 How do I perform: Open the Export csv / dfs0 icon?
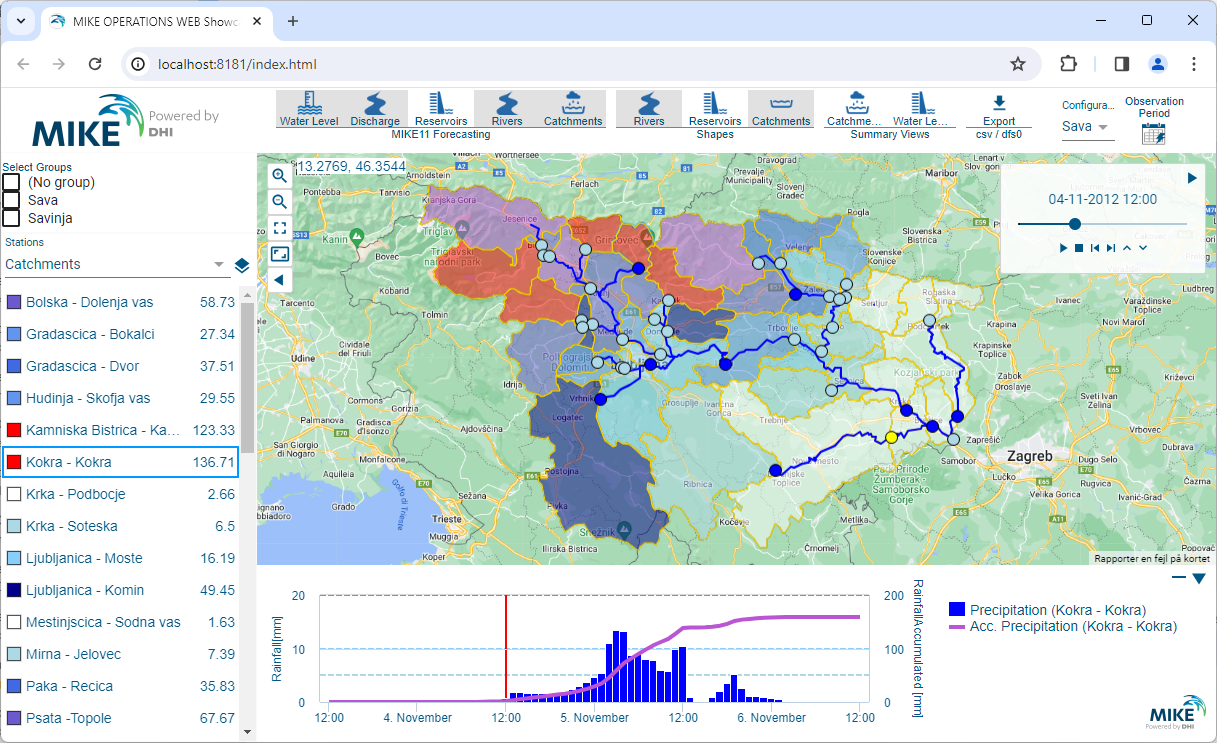pos(998,108)
